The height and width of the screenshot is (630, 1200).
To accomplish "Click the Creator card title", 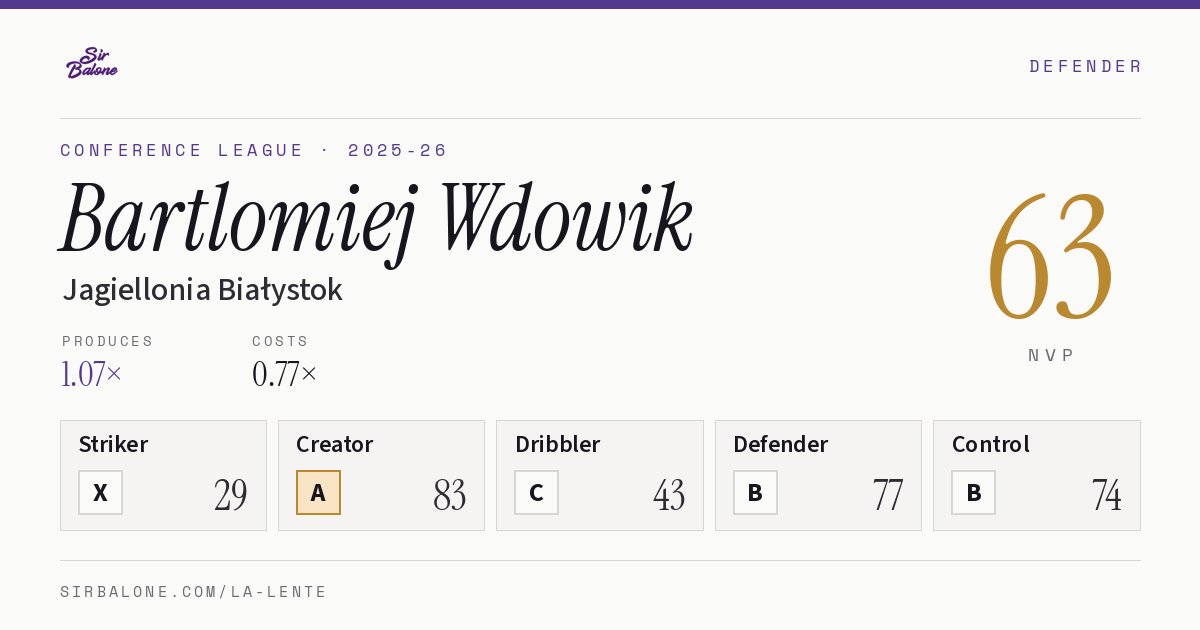I will point(335,444).
